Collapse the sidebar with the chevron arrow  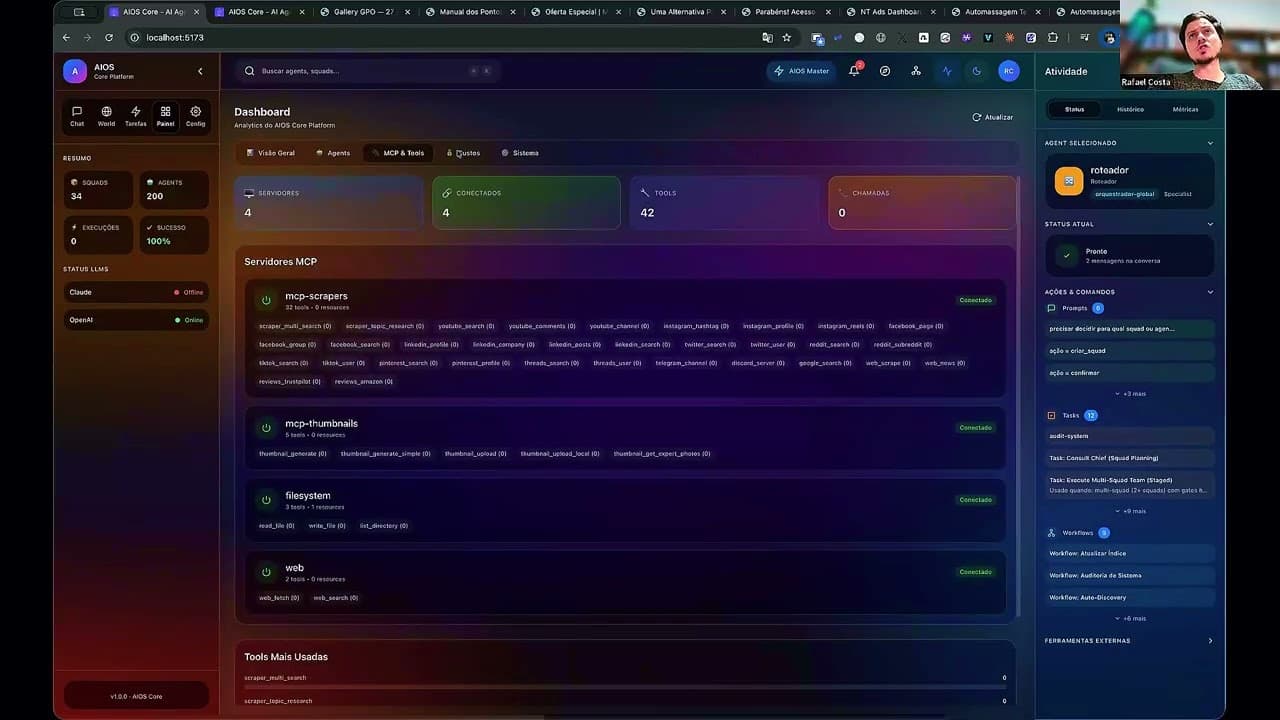point(199,70)
